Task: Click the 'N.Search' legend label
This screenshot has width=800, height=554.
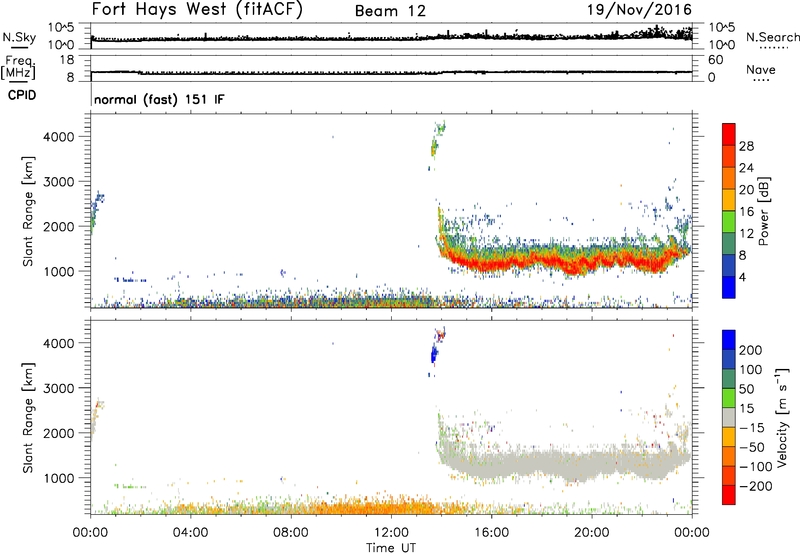Action: pos(772,37)
